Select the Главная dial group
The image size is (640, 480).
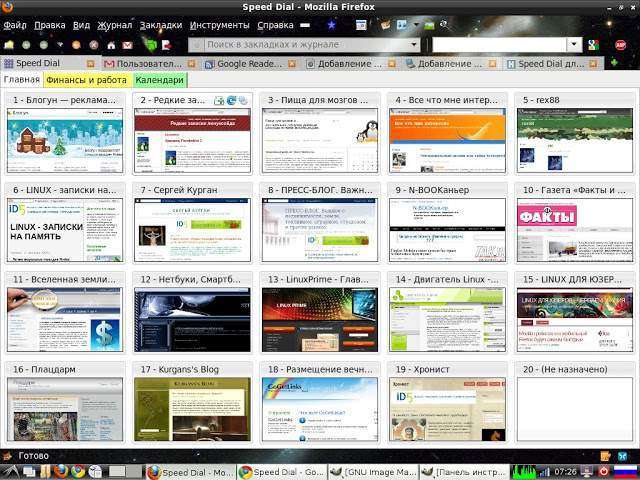(x=22, y=80)
